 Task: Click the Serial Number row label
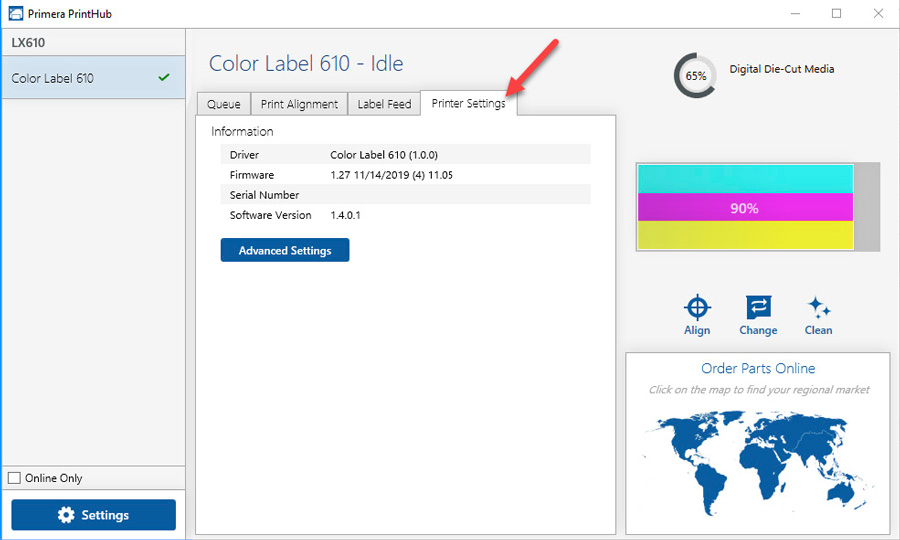click(x=264, y=195)
